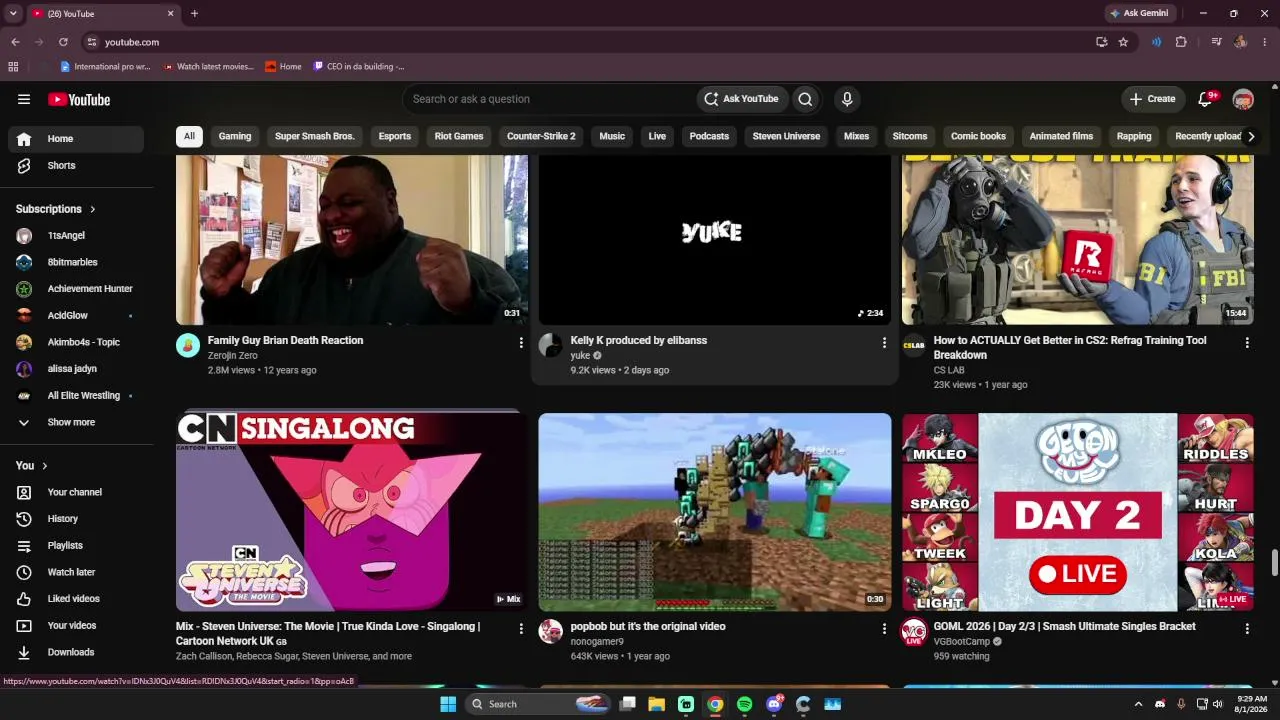
Task: Bookmark this page with the star
Action: [x=1123, y=42]
